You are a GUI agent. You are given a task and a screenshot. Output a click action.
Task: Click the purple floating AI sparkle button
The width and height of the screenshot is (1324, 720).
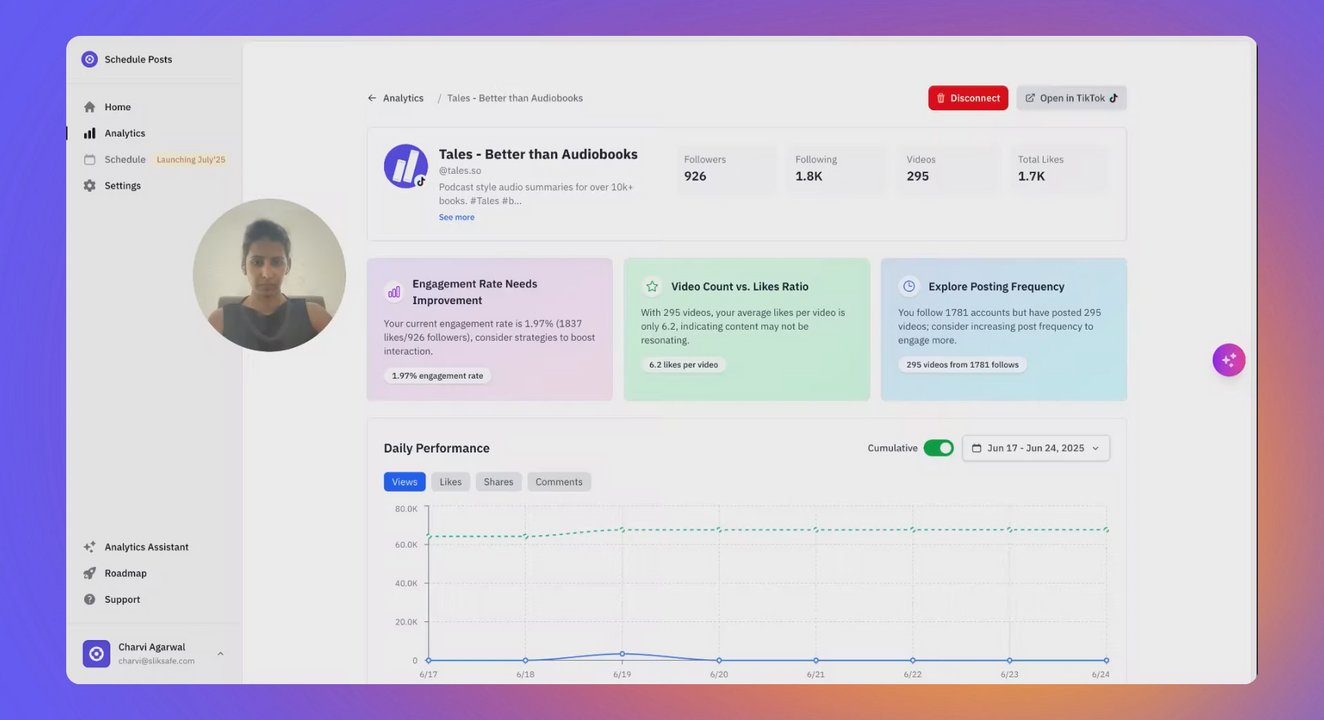point(1229,360)
